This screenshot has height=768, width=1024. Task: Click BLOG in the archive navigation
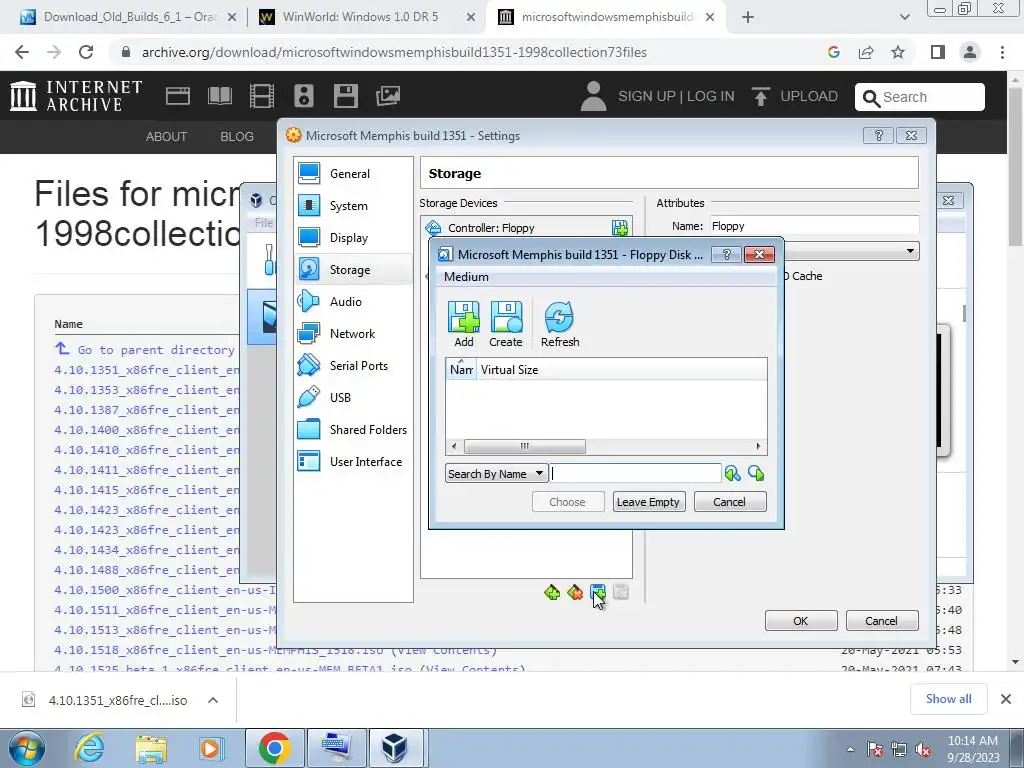pos(236,136)
